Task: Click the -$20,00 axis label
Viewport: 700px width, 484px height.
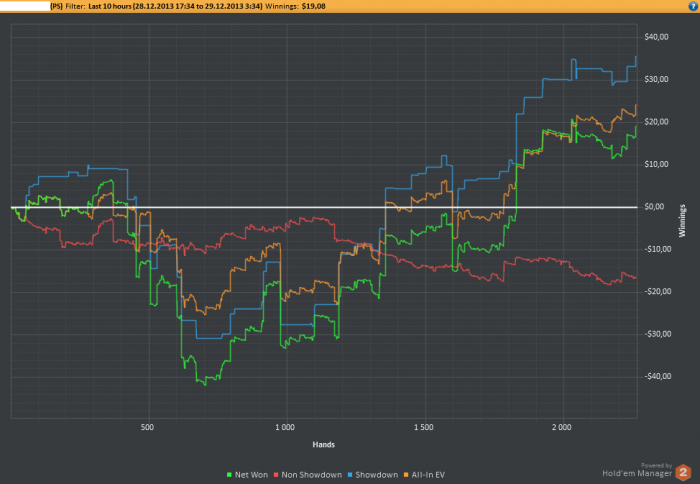Action: coord(658,292)
